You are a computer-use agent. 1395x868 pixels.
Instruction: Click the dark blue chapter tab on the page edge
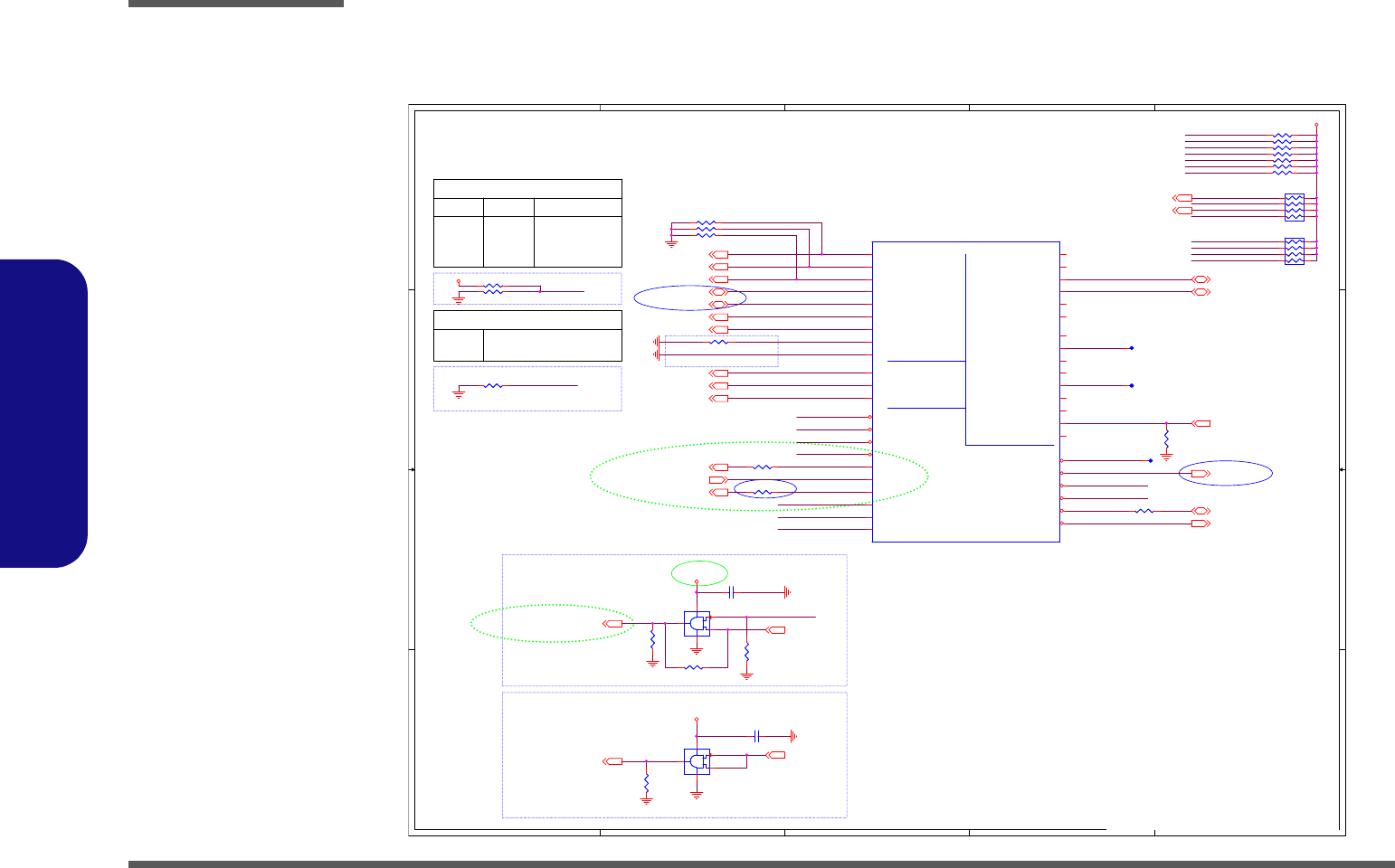43,413
